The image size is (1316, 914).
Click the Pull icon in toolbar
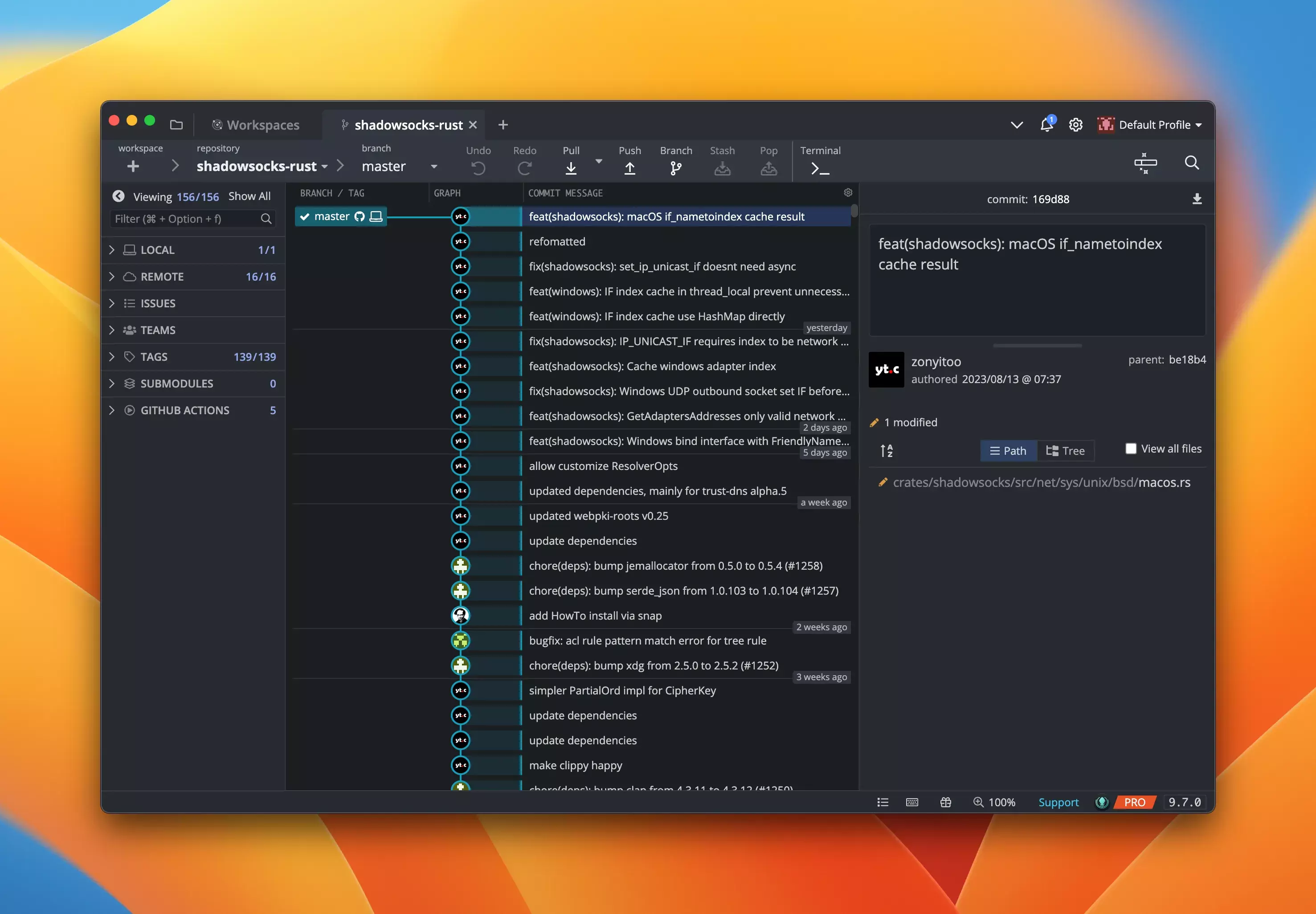(570, 168)
